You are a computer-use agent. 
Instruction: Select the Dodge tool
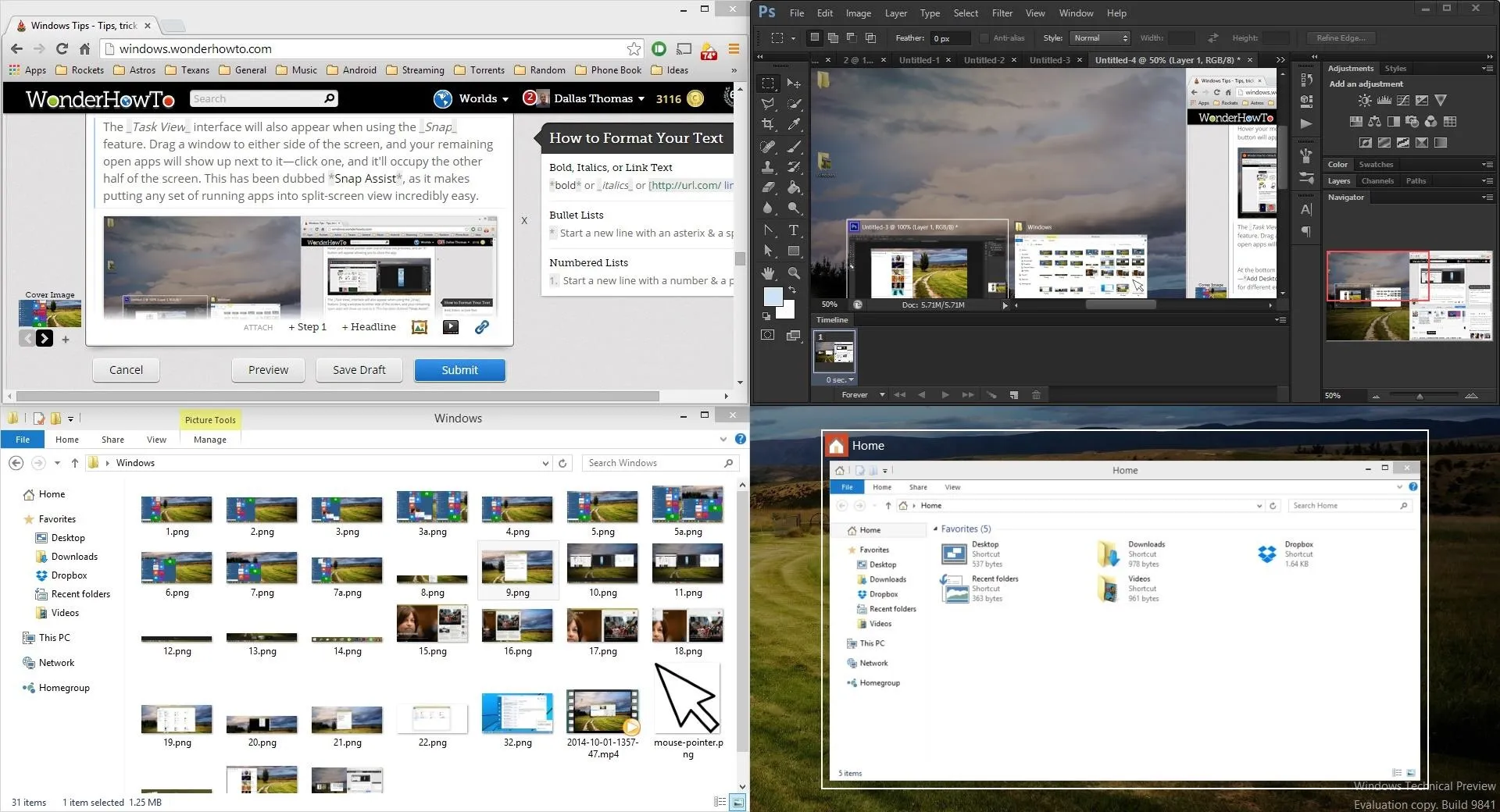point(794,208)
